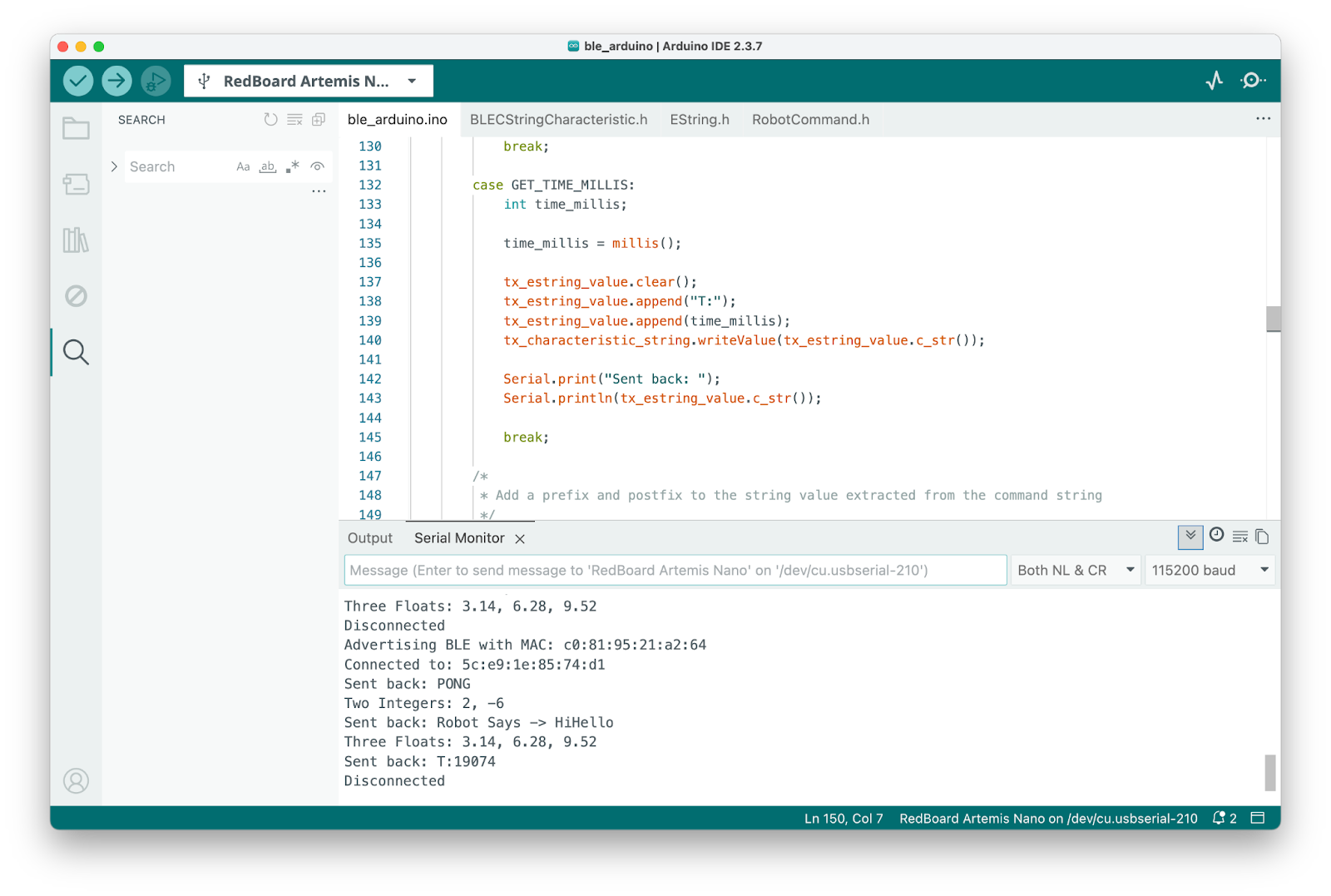
Task: Open the Both NL & CR dropdown
Action: click(x=1075, y=570)
